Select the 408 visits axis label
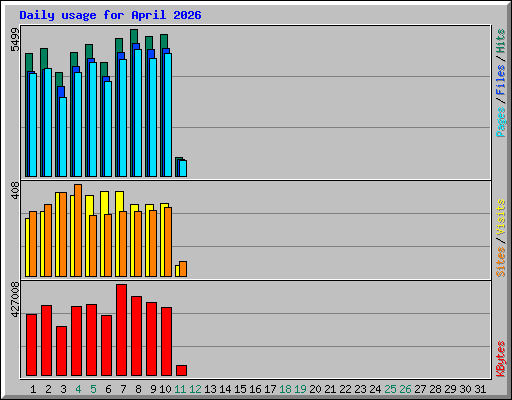 [x=15, y=191]
